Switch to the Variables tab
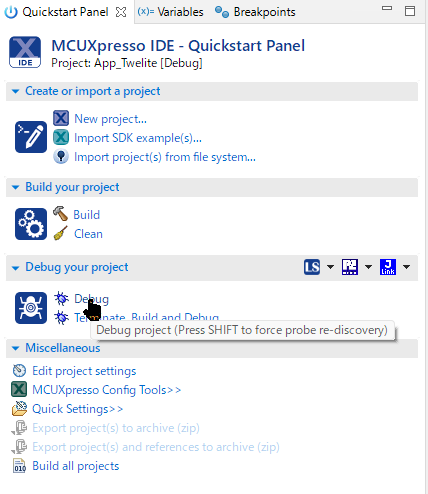The image size is (428, 494). [x=170, y=12]
